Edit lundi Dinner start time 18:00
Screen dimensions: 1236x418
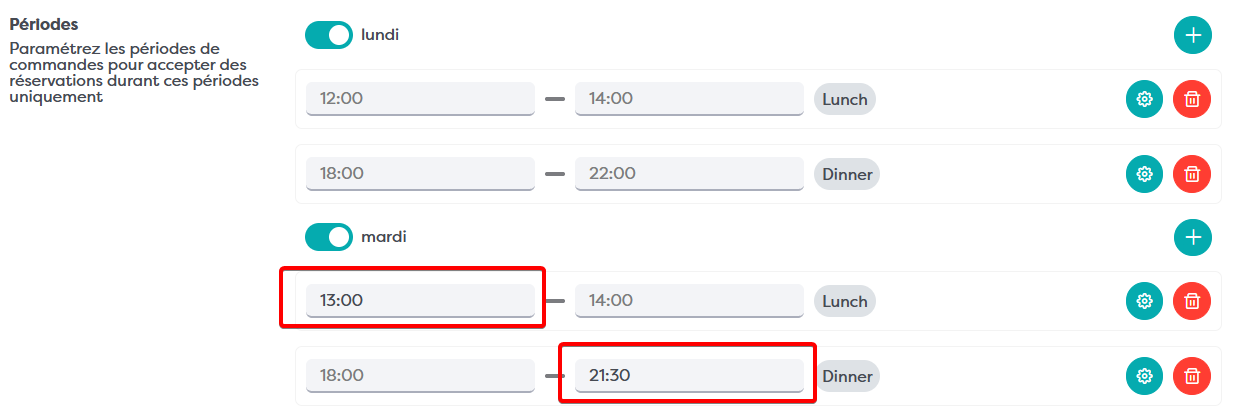[x=420, y=174]
